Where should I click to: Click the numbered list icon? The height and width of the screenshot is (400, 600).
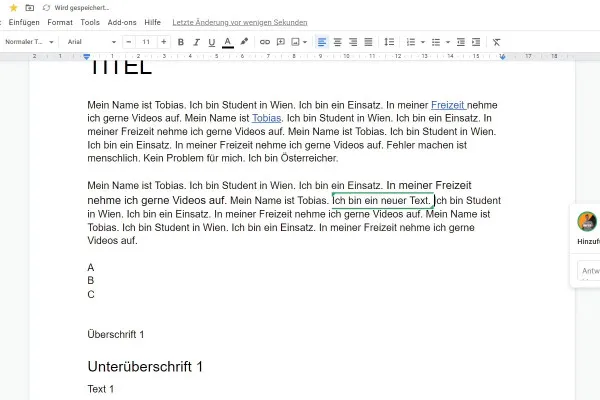(x=411, y=42)
